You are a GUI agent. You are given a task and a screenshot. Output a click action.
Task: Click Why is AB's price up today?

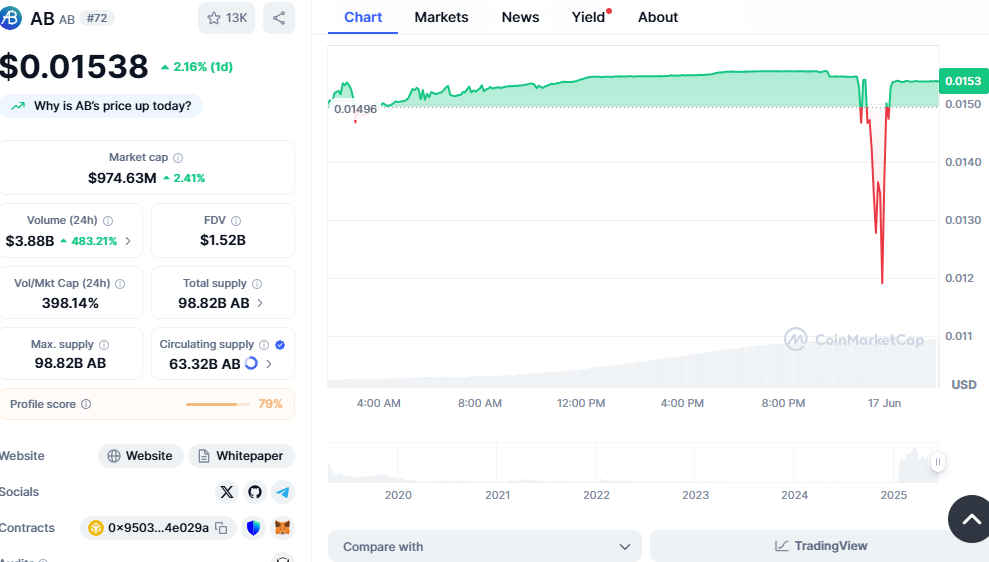(x=101, y=106)
